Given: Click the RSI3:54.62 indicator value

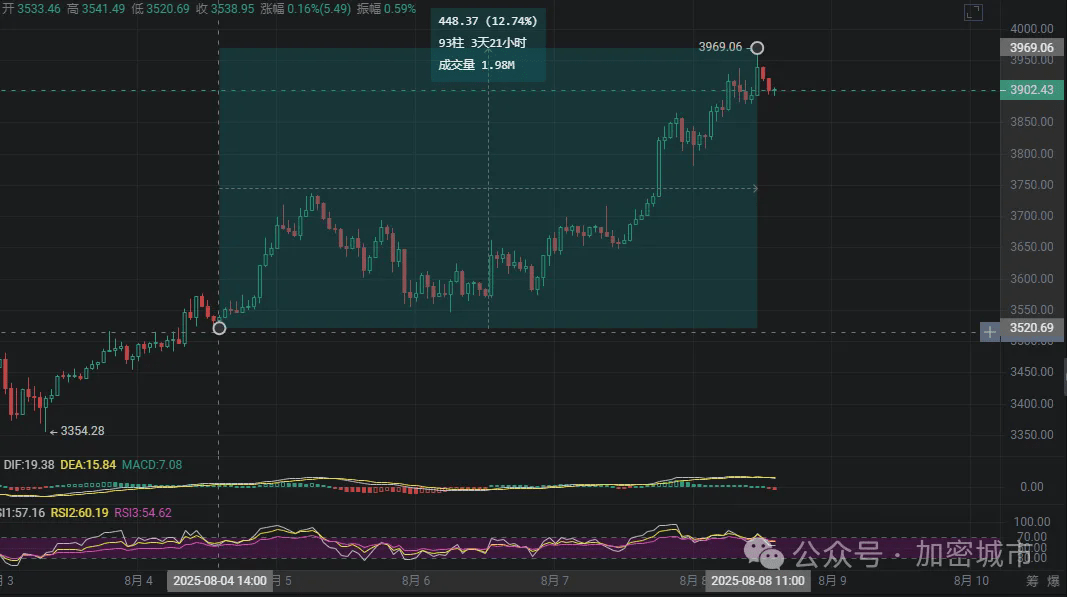Looking at the screenshot, I should 143,513.
